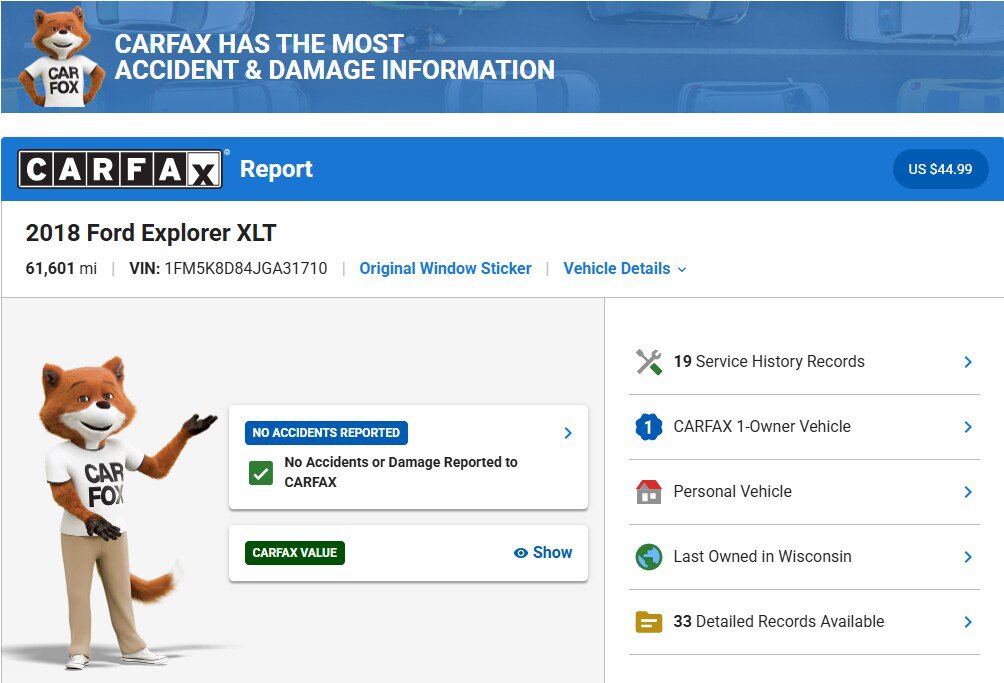Select the VIN number 1FM5K8D84JGA31710

[246, 268]
